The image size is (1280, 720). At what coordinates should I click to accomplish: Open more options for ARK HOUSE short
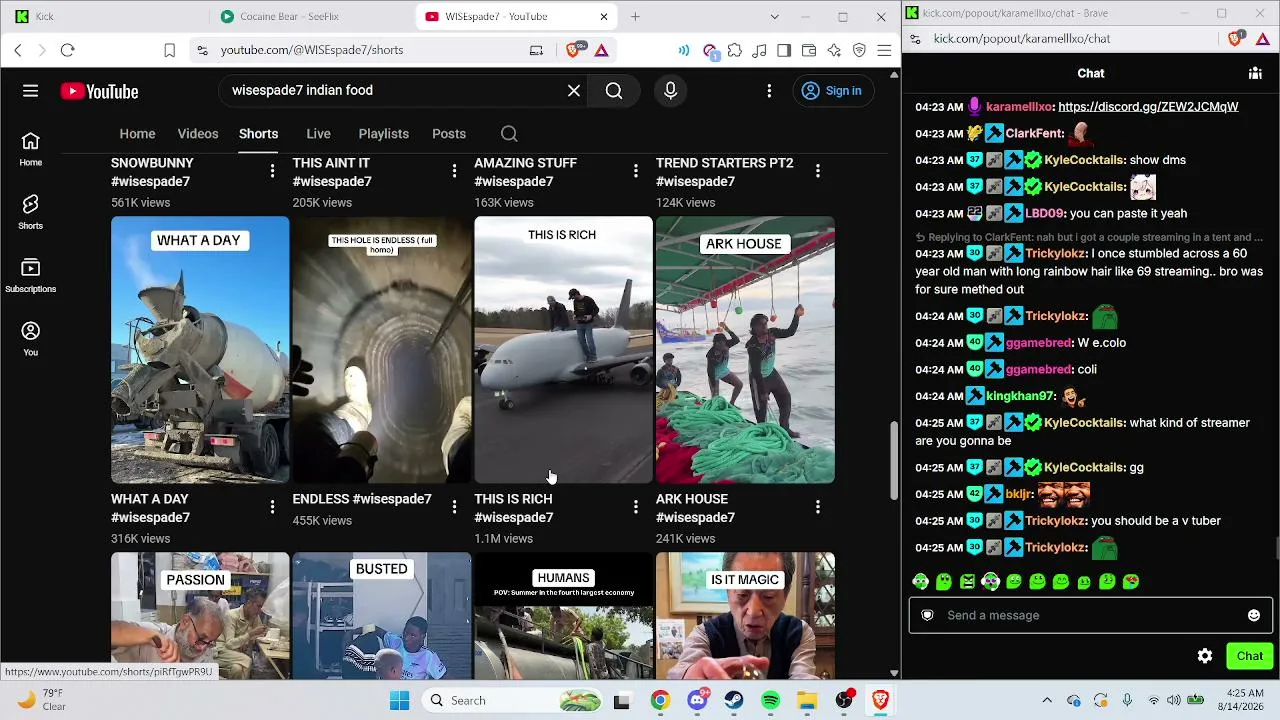point(818,508)
